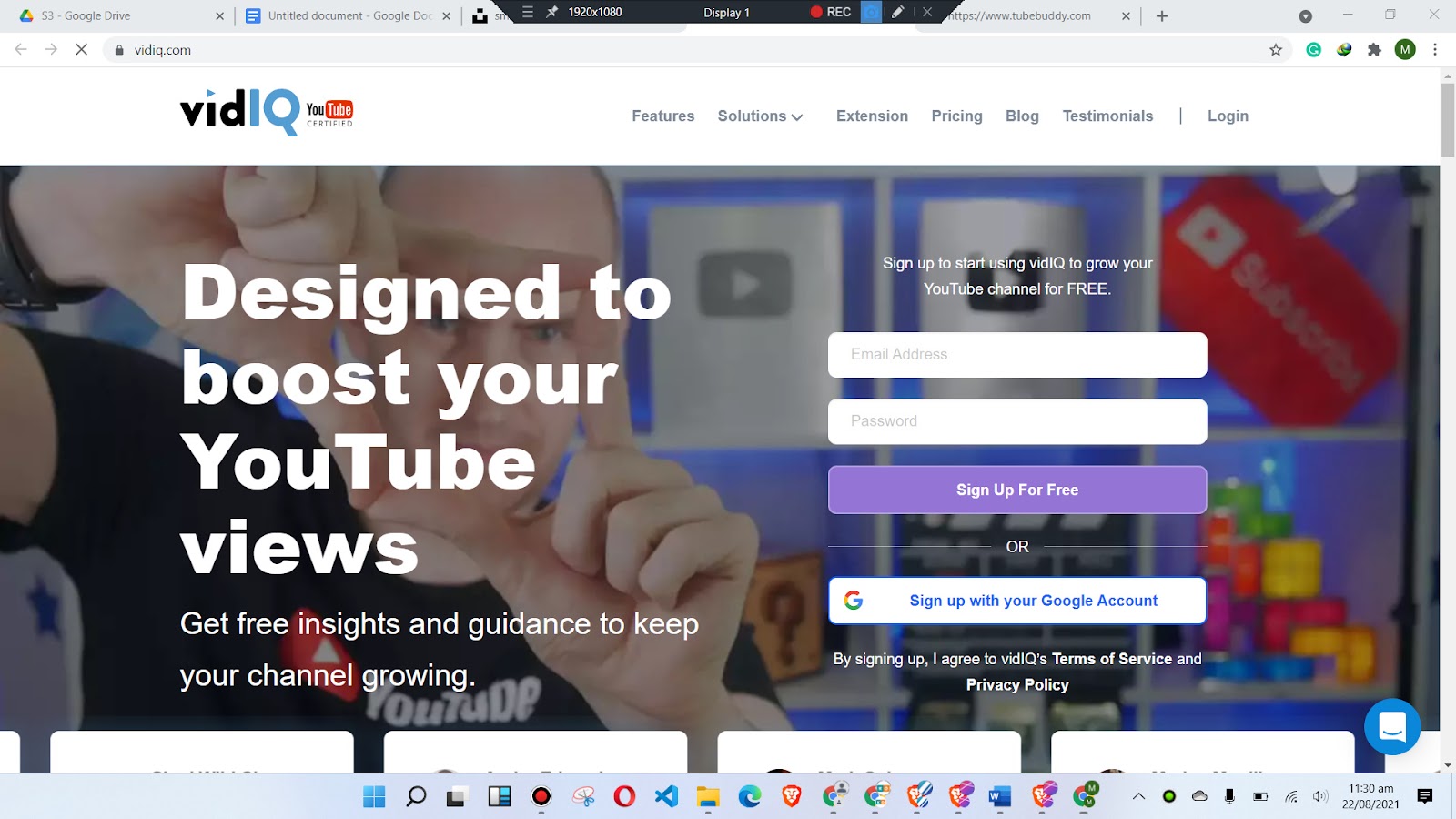The image size is (1456, 819).
Task: Open the Grammarly extension
Action: coord(1313,50)
